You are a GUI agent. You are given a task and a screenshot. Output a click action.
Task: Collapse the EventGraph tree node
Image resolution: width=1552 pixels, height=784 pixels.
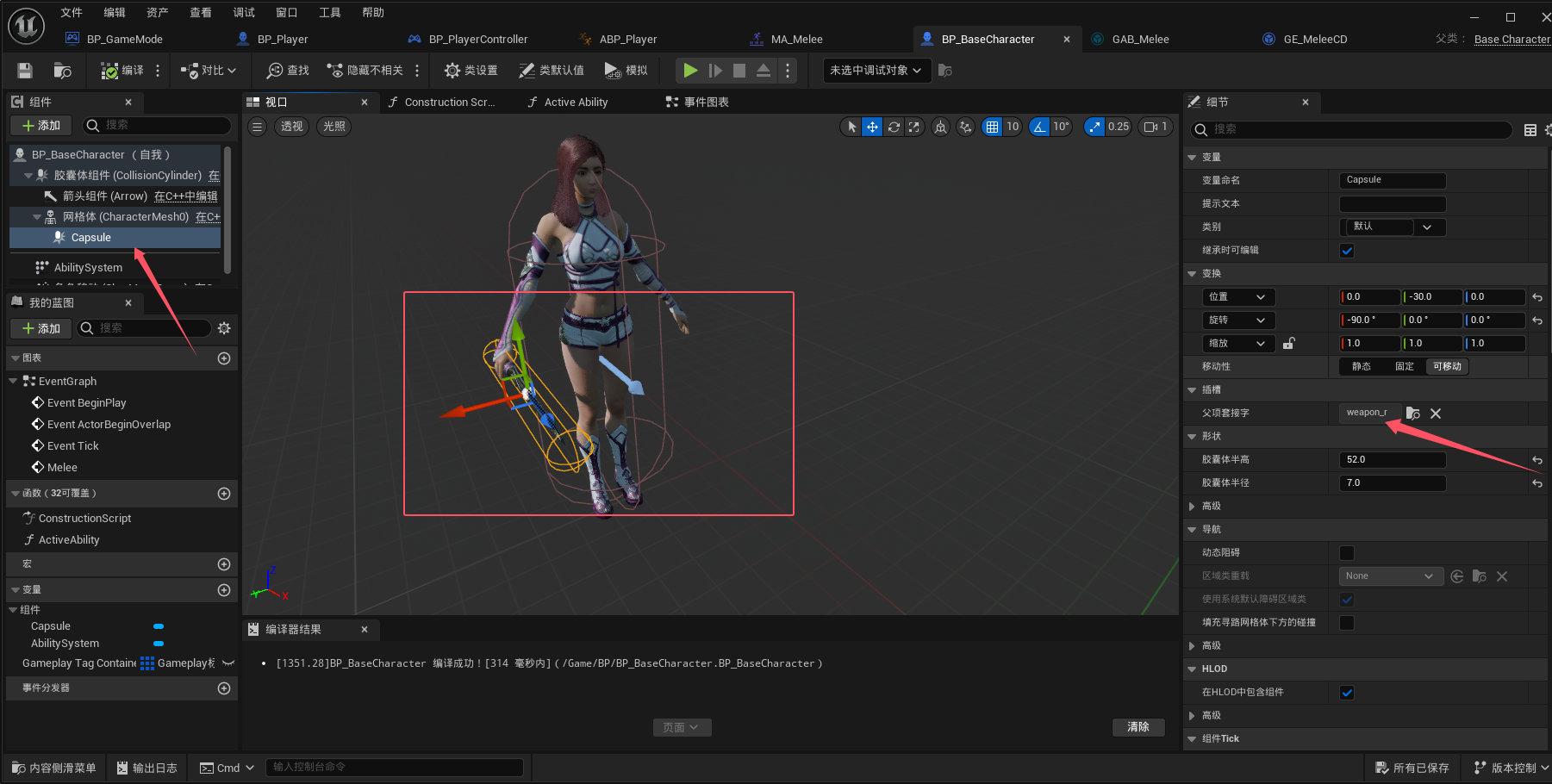(13, 381)
